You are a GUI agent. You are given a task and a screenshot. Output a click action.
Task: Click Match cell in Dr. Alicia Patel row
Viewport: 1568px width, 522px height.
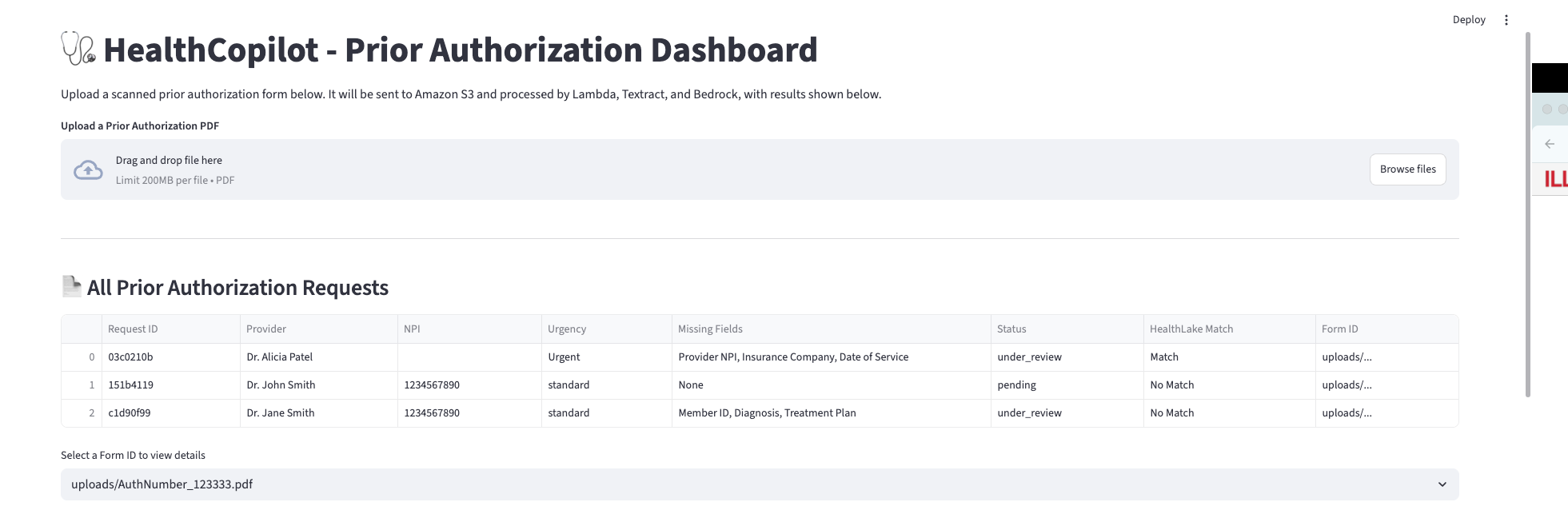[x=1230, y=357]
